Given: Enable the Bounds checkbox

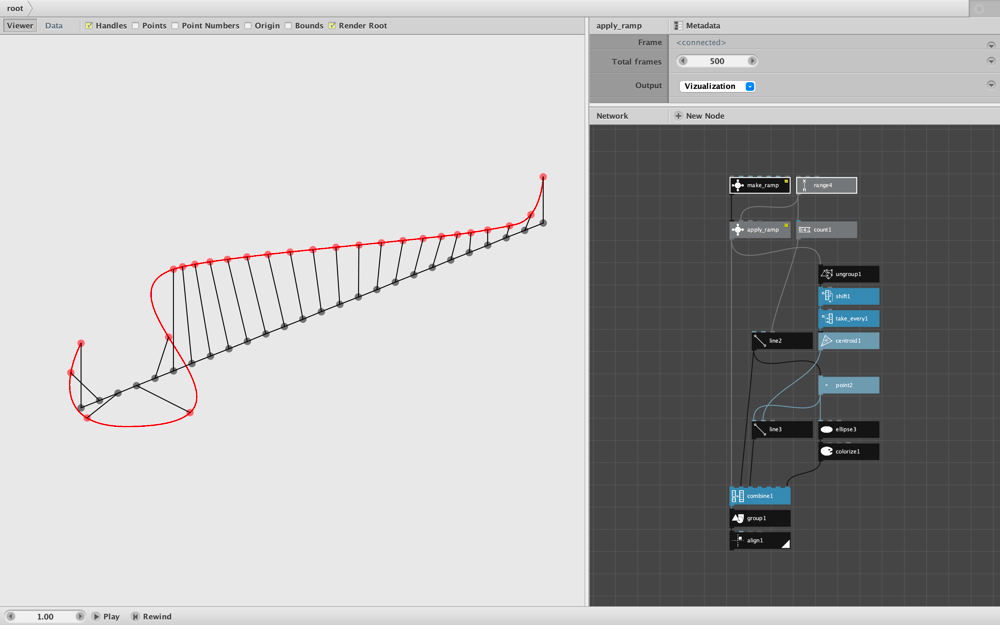Looking at the screenshot, I should coord(288,26).
